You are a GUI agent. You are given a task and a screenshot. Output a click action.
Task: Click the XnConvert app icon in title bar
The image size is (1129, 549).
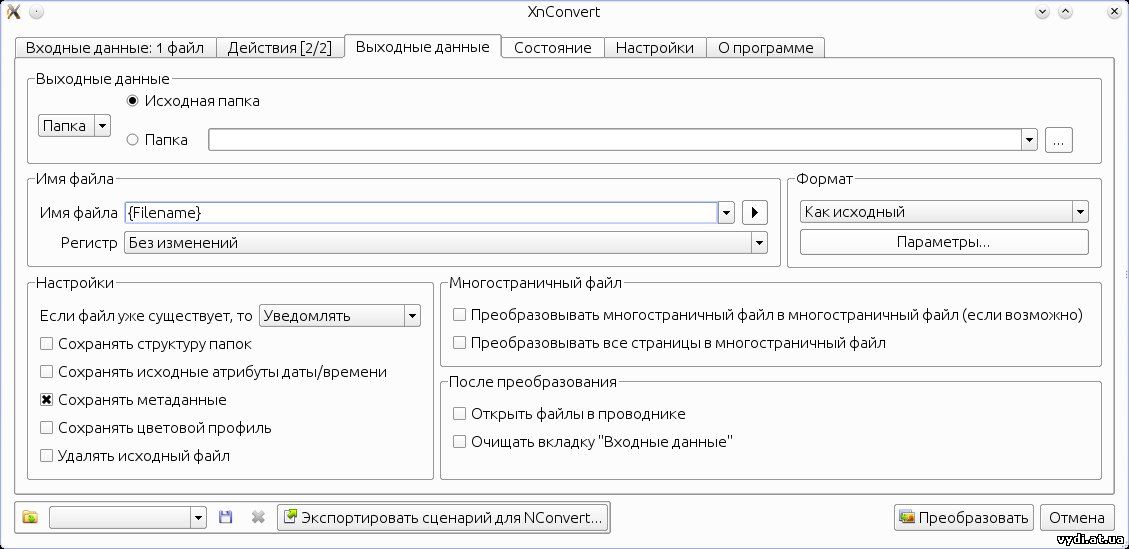(x=13, y=12)
